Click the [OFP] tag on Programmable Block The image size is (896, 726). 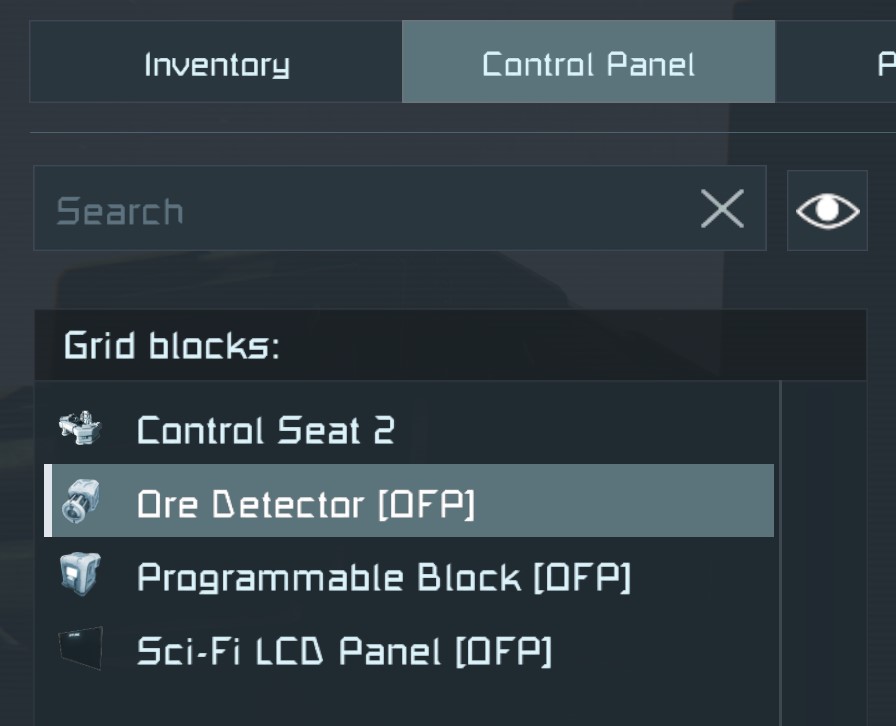point(582,577)
